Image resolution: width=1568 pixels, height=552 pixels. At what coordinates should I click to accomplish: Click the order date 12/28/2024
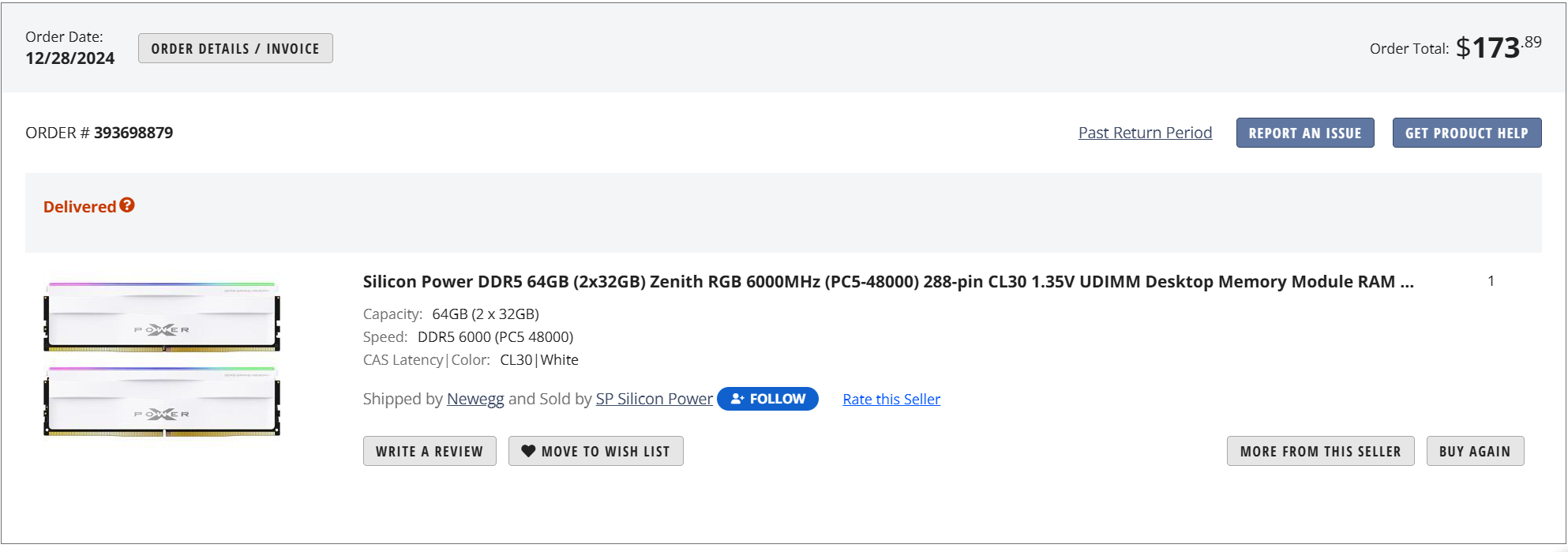click(69, 58)
